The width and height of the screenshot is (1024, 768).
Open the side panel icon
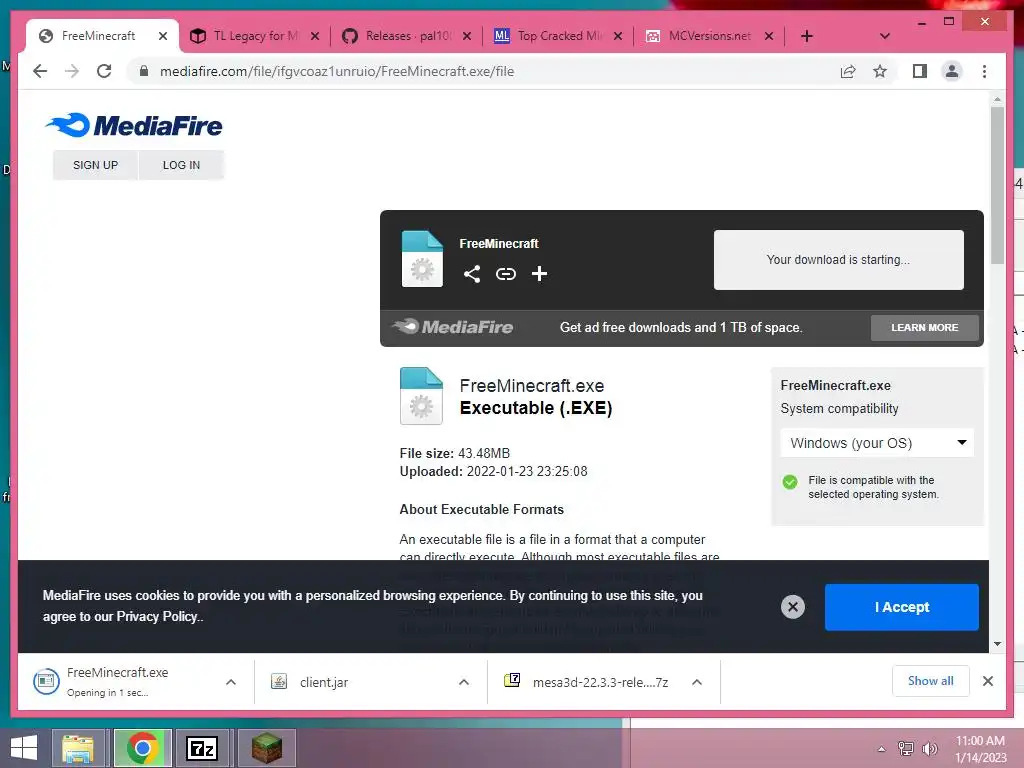tap(920, 71)
